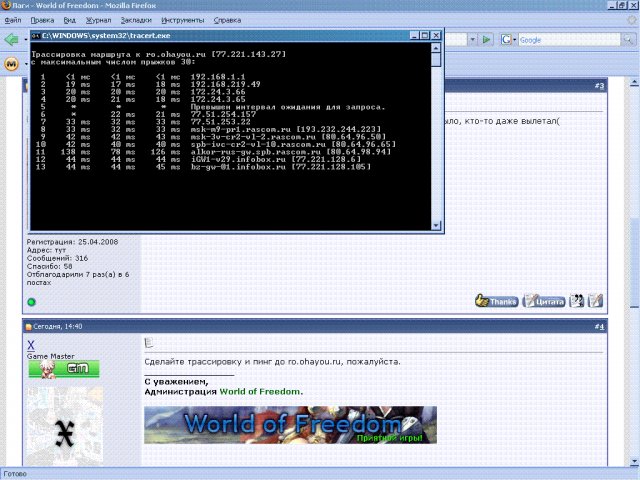Click the browser page scrollbar thumb
The width and height of the screenshot is (640, 480).
634,263
